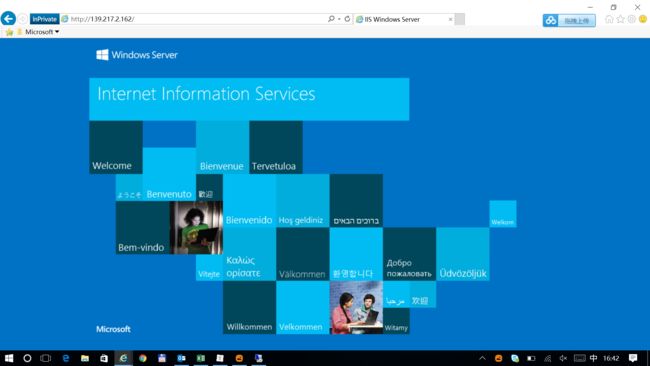This screenshot has width=650, height=366.
Task: Launch Microsoft Edge from the taskbar
Action: click(65, 358)
